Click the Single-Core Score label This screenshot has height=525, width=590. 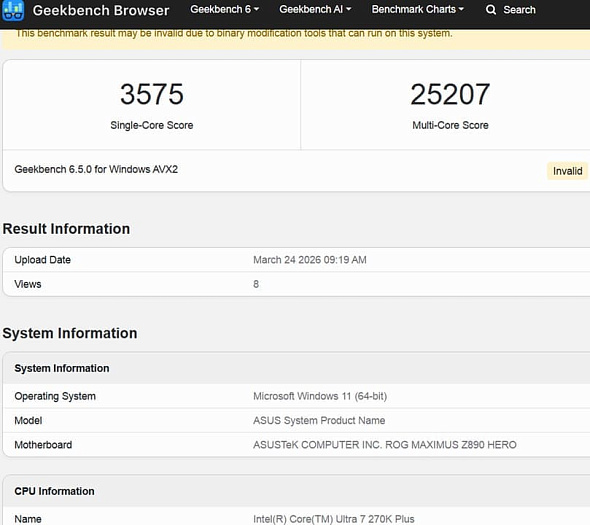click(152, 125)
